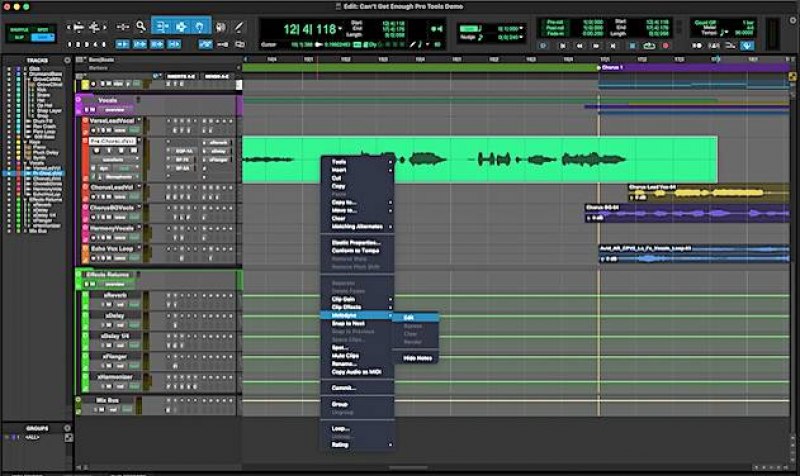The width and height of the screenshot is (800, 476).
Task: Choose Mute Clips from context menu
Action: 345,356
